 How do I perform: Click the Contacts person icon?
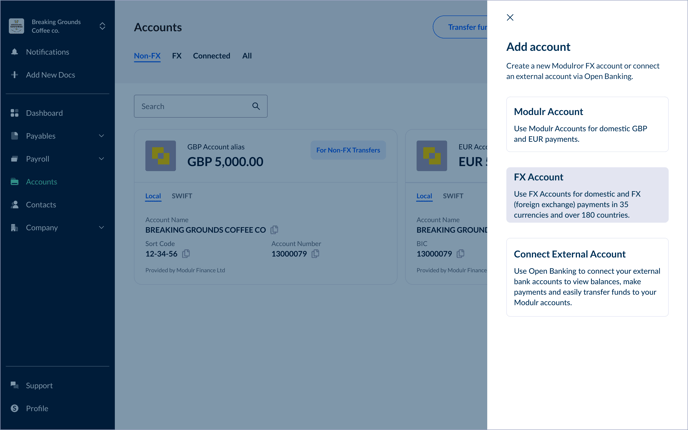point(14,204)
